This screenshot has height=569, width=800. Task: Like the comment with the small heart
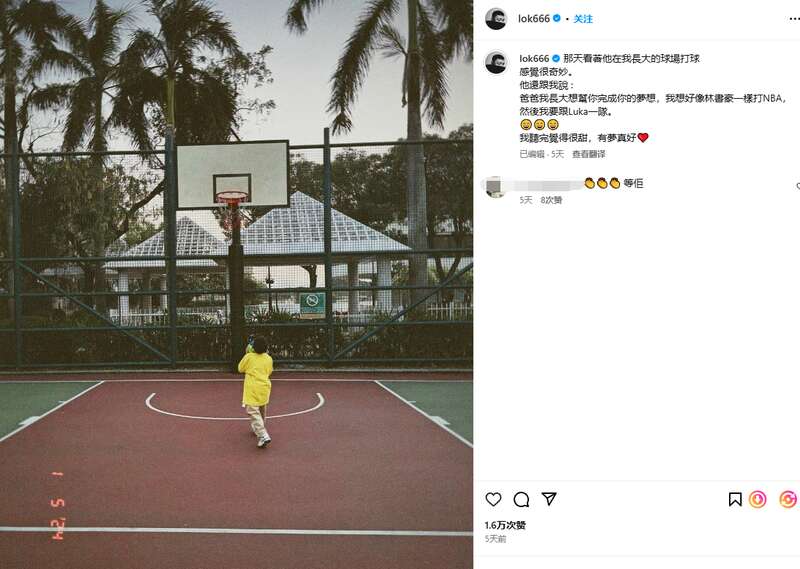798,186
